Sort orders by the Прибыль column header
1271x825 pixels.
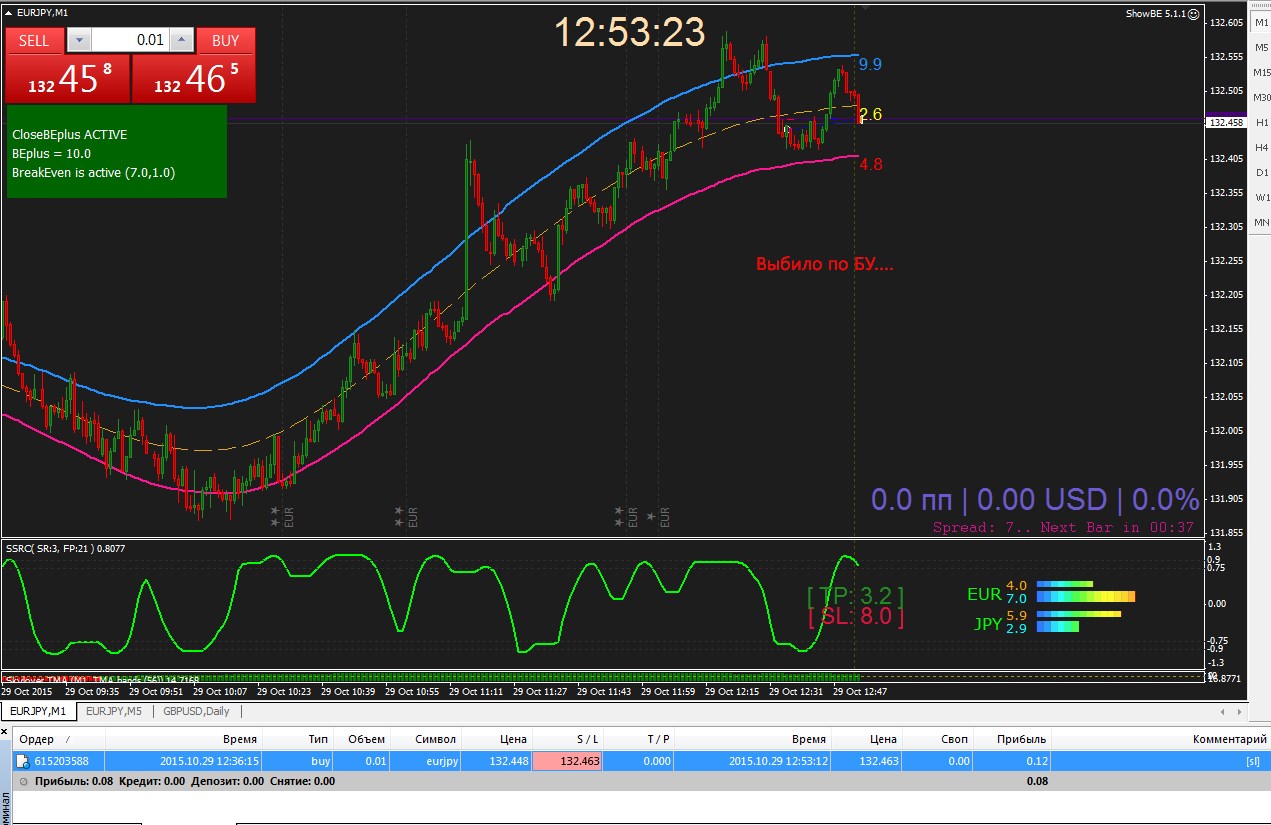(1012, 739)
